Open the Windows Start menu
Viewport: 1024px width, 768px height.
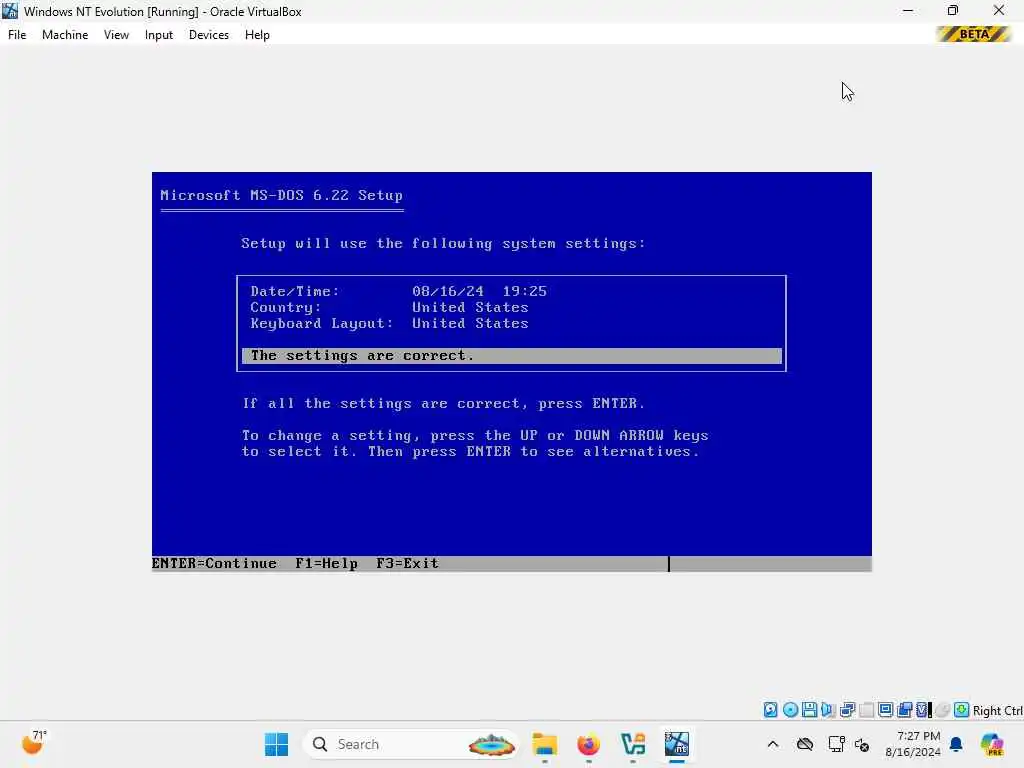pyautogui.click(x=276, y=744)
